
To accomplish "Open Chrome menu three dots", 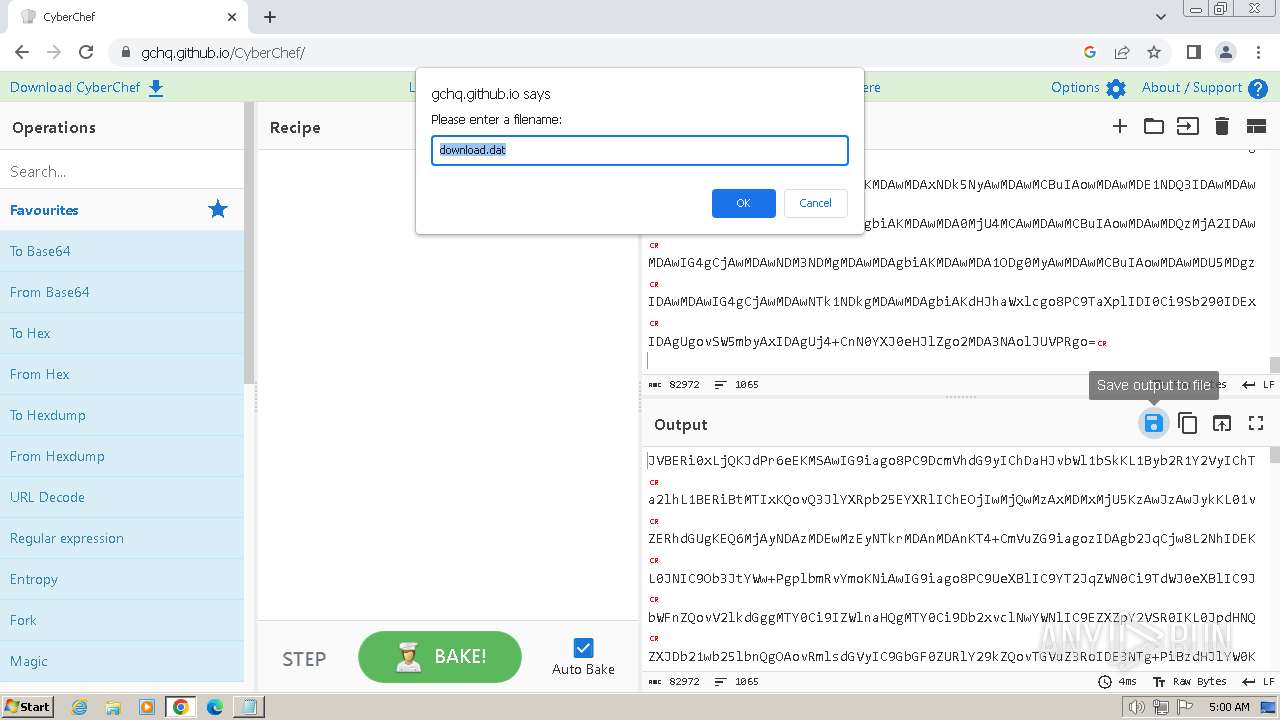I will click(1257, 52).
